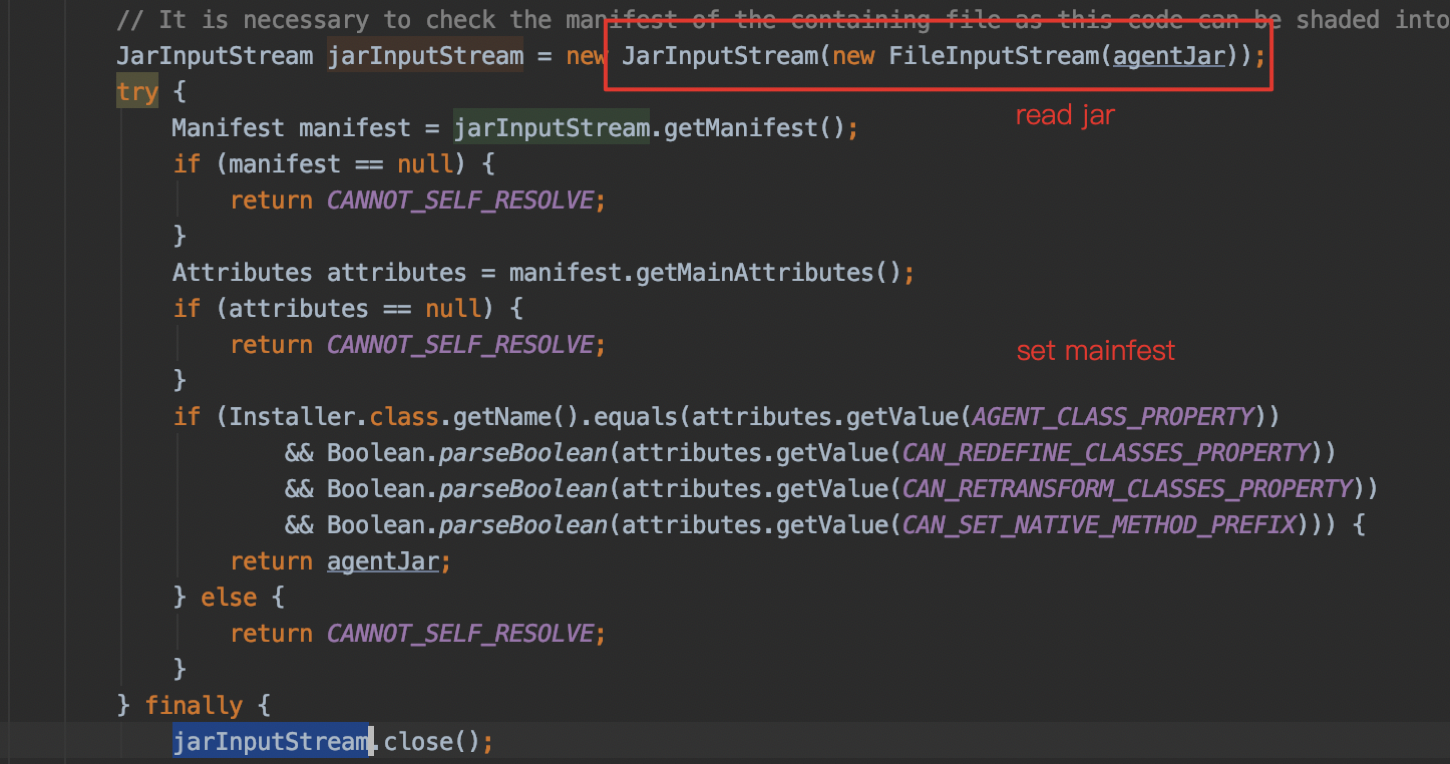Screen dimensions: 1450x764
Task: Click the jarInputStream reference before getManifest
Action: [550, 128]
